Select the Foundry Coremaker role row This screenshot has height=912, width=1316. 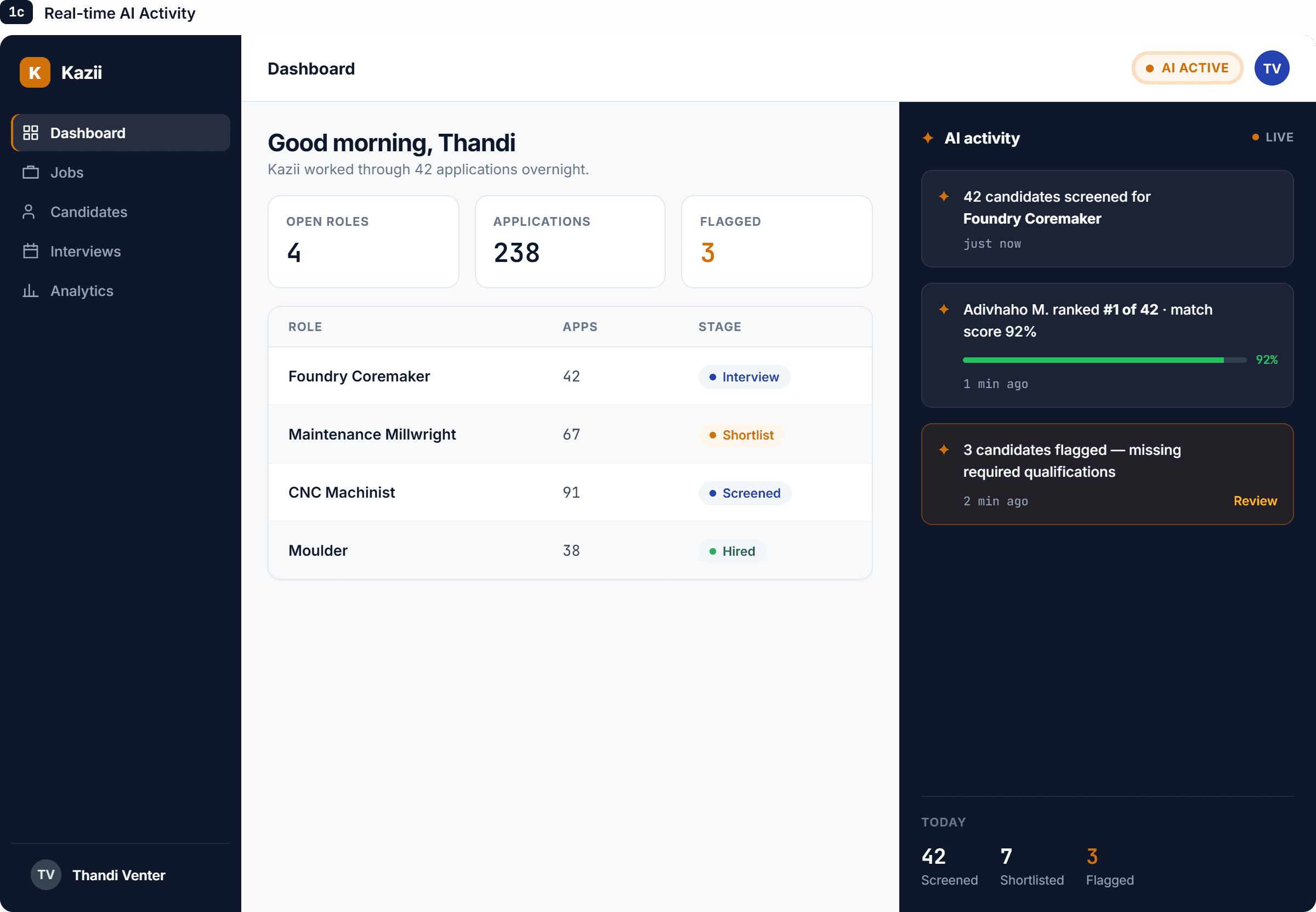(x=570, y=376)
